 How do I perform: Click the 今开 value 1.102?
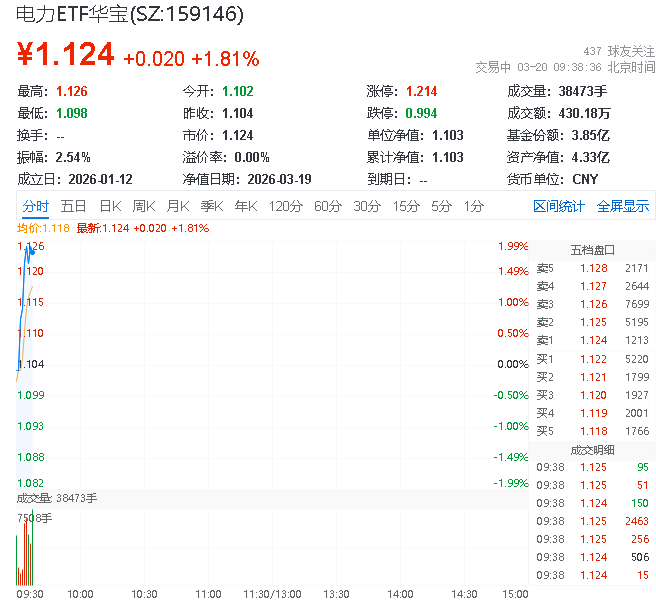tap(238, 91)
